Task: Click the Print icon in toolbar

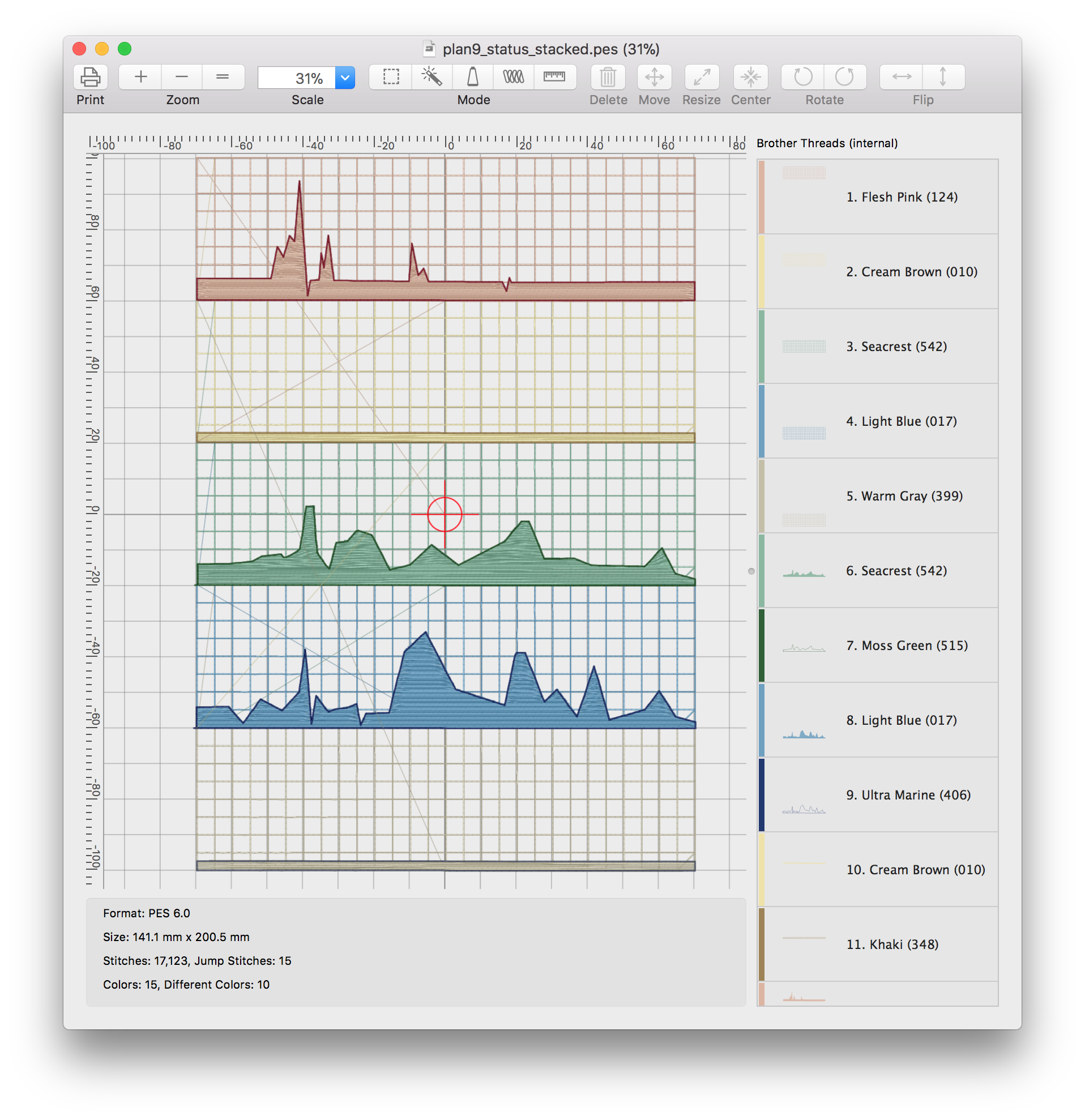Action: 90,77
